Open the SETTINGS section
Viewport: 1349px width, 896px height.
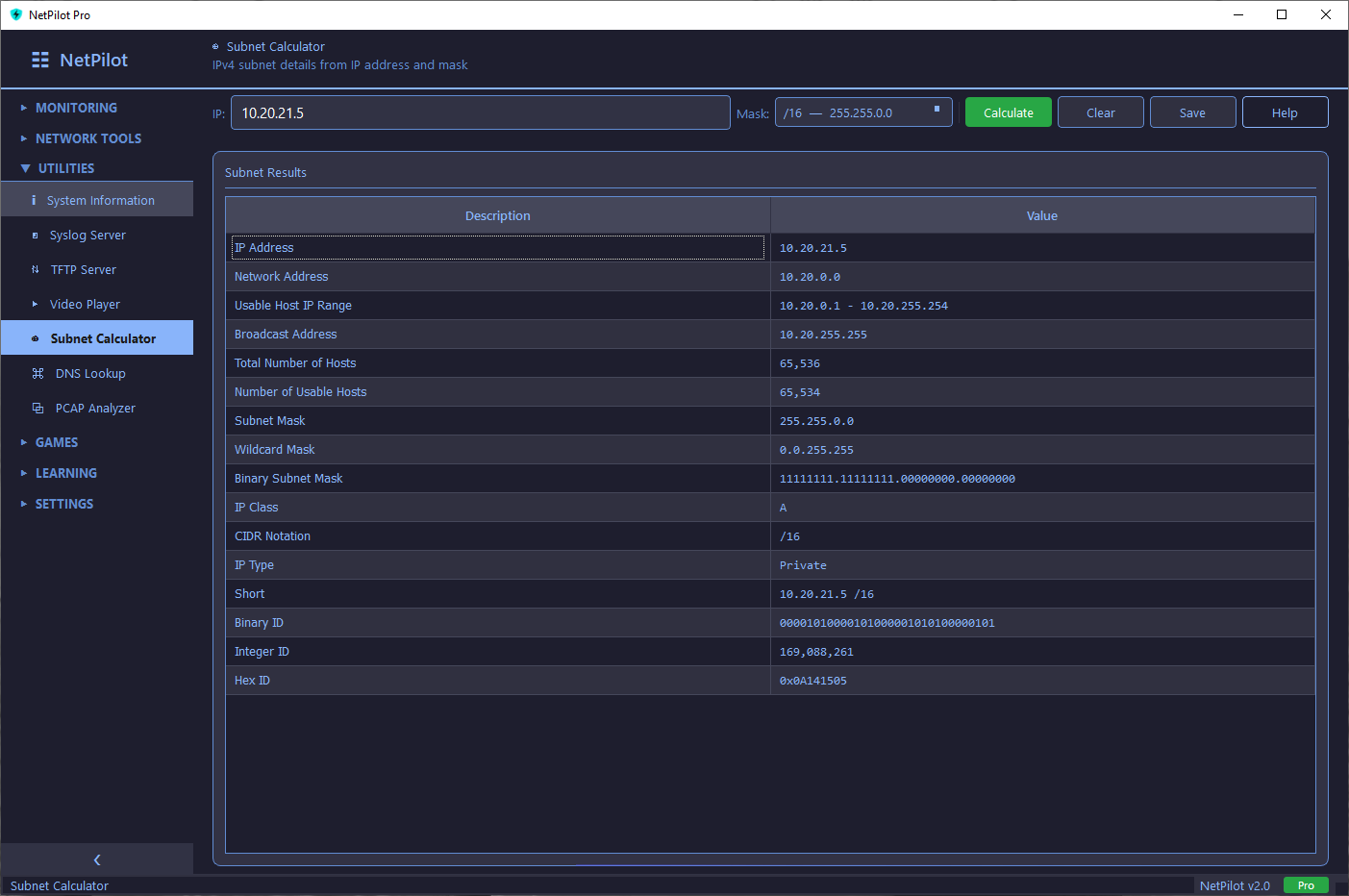pyautogui.click(x=63, y=504)
